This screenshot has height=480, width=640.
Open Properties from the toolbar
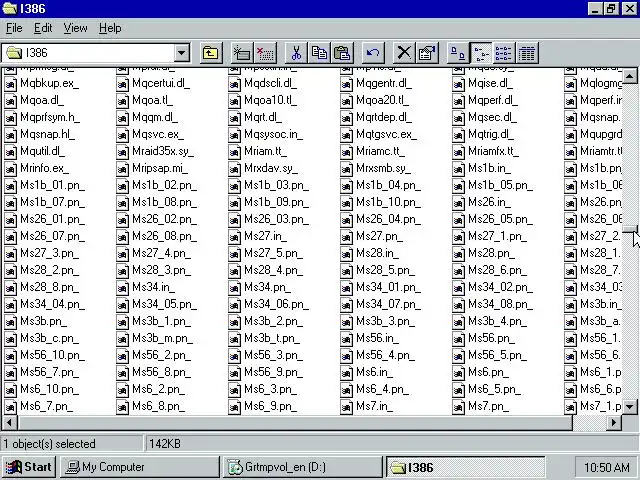427,53
